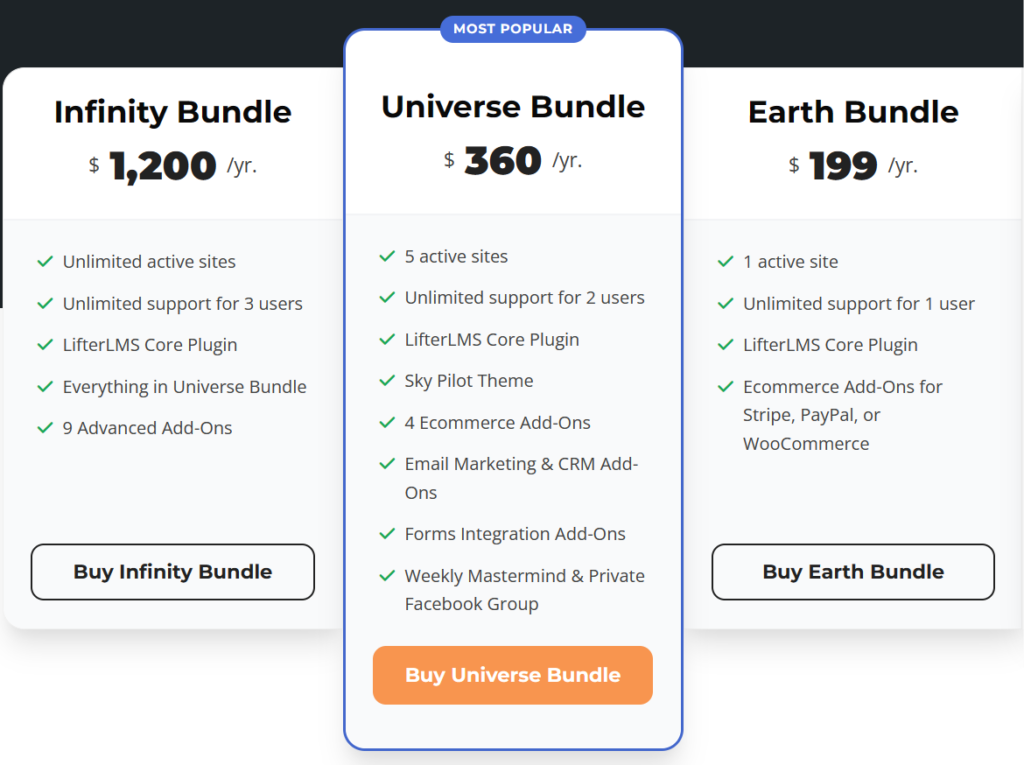The width and height of the screenshot is (1024, 765).
Task: Click the Infinity Bundle heading
Action: tap(173, 112)
